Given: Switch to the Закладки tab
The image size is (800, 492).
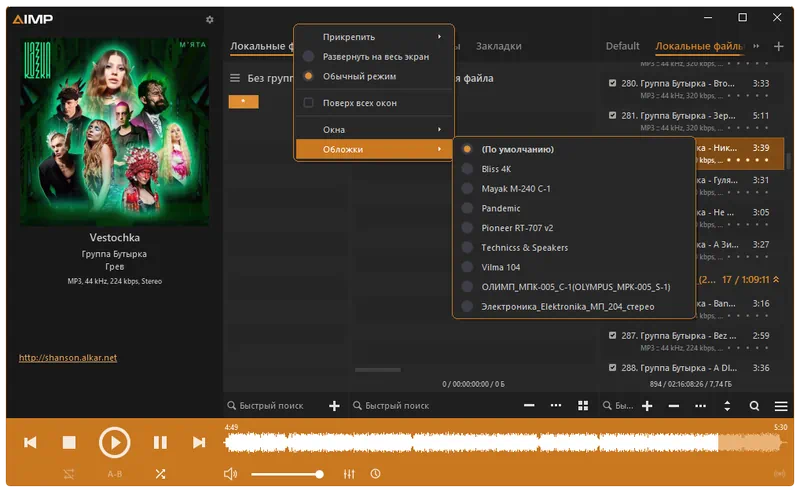Looking at the screenshot, I should [x=498, y=46].
